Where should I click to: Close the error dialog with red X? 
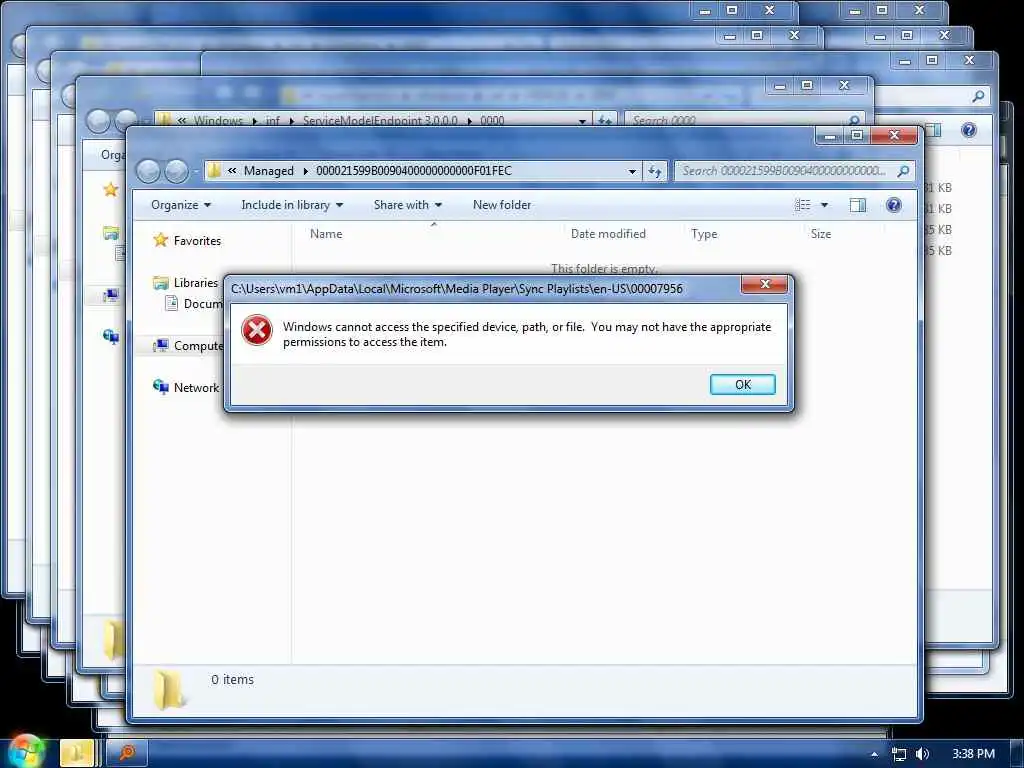[x=764, y=284]
